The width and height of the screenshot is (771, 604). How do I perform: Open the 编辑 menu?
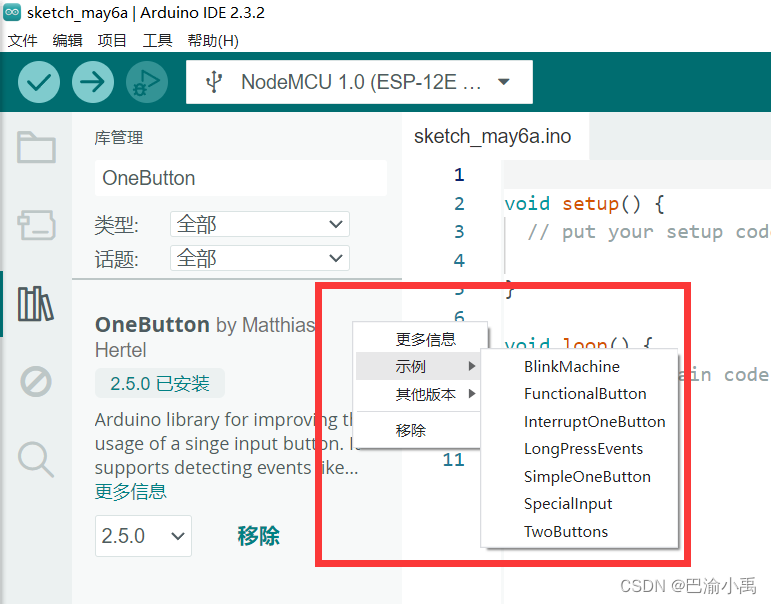point(67,40)
